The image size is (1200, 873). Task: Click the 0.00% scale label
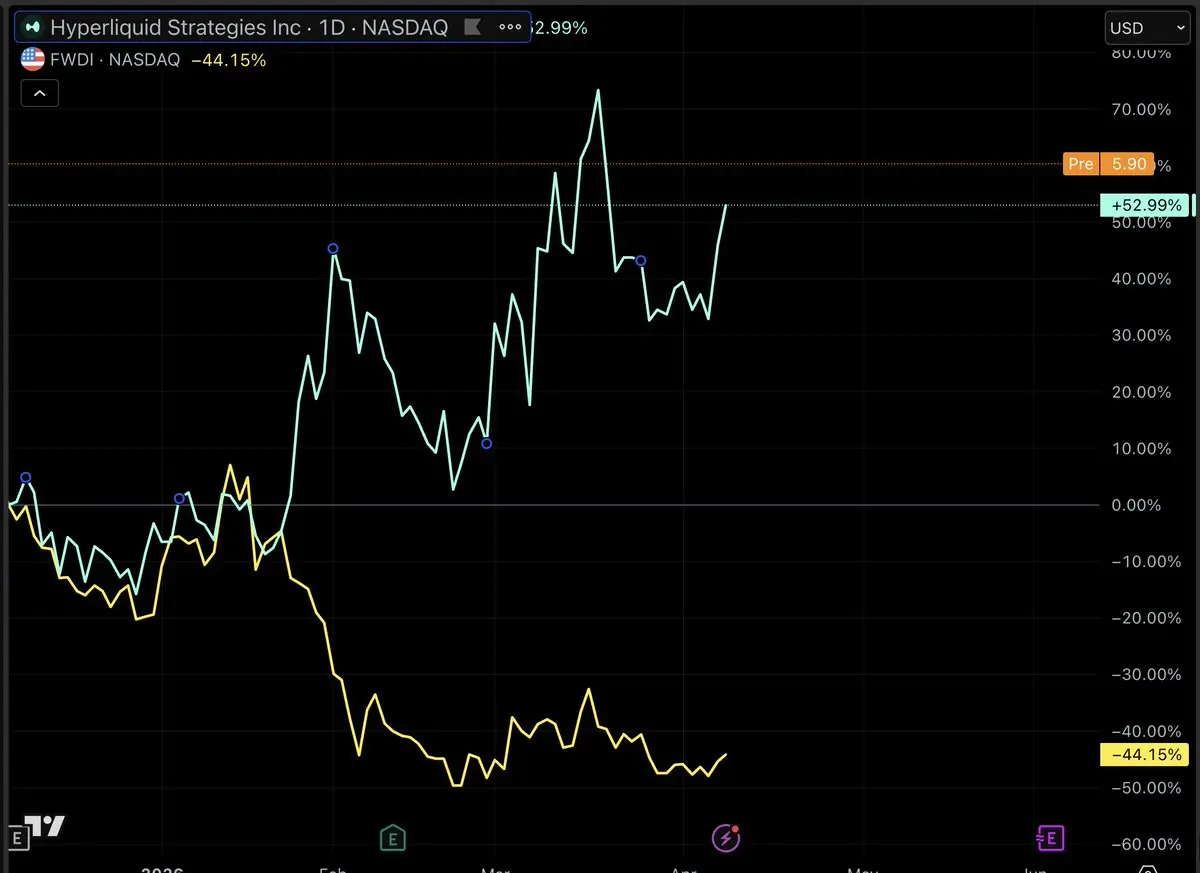[x=1137, y=505]
